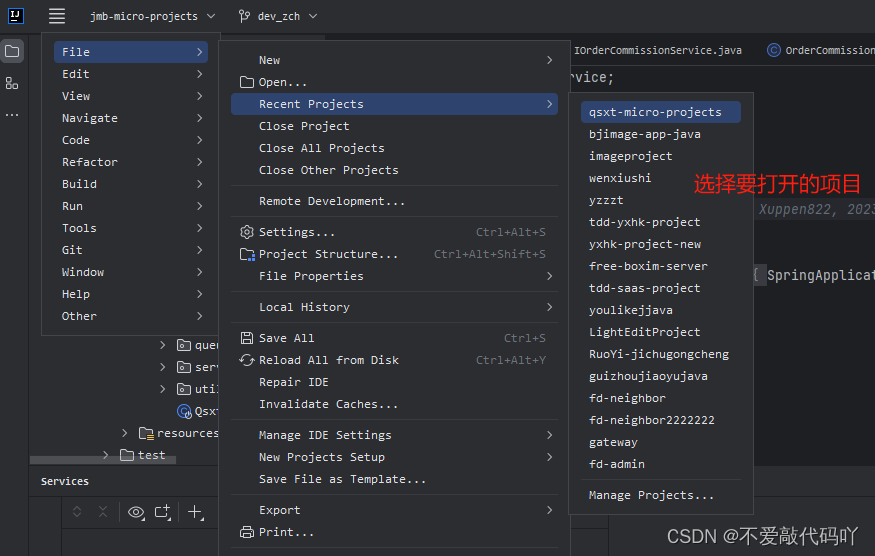Toggle the hamburger main menu icon
The height and width of the screenshot is (556, 875).
point(57,16)
